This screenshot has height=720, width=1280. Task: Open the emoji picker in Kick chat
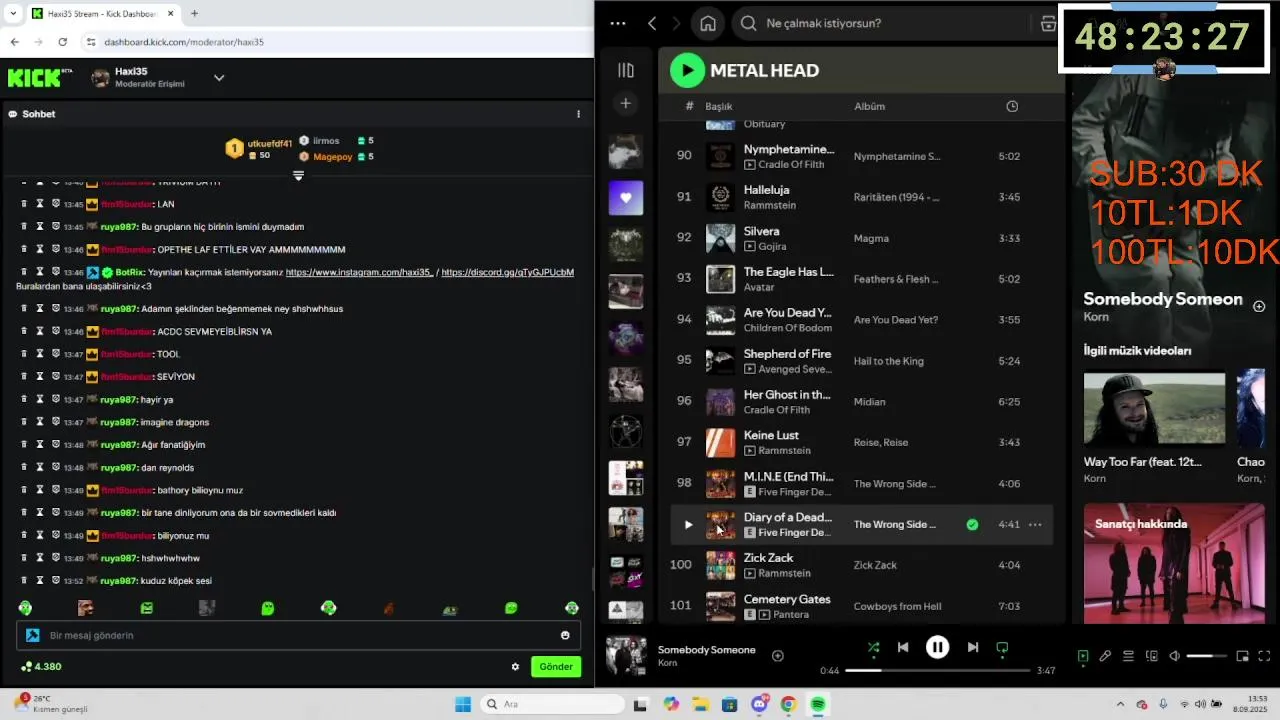tap(565, 635)
